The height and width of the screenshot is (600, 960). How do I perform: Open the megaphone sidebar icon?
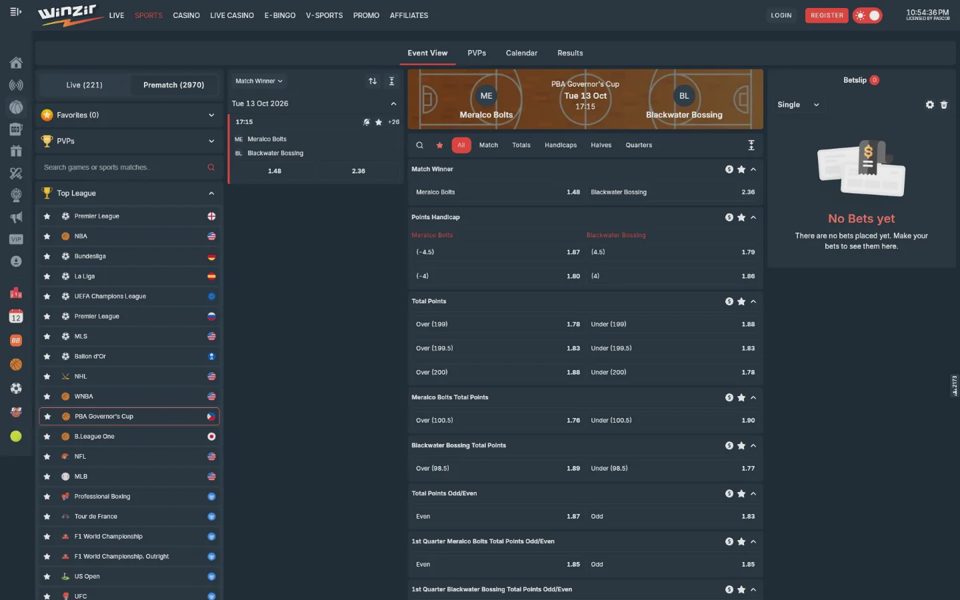[x=16, y=217]
